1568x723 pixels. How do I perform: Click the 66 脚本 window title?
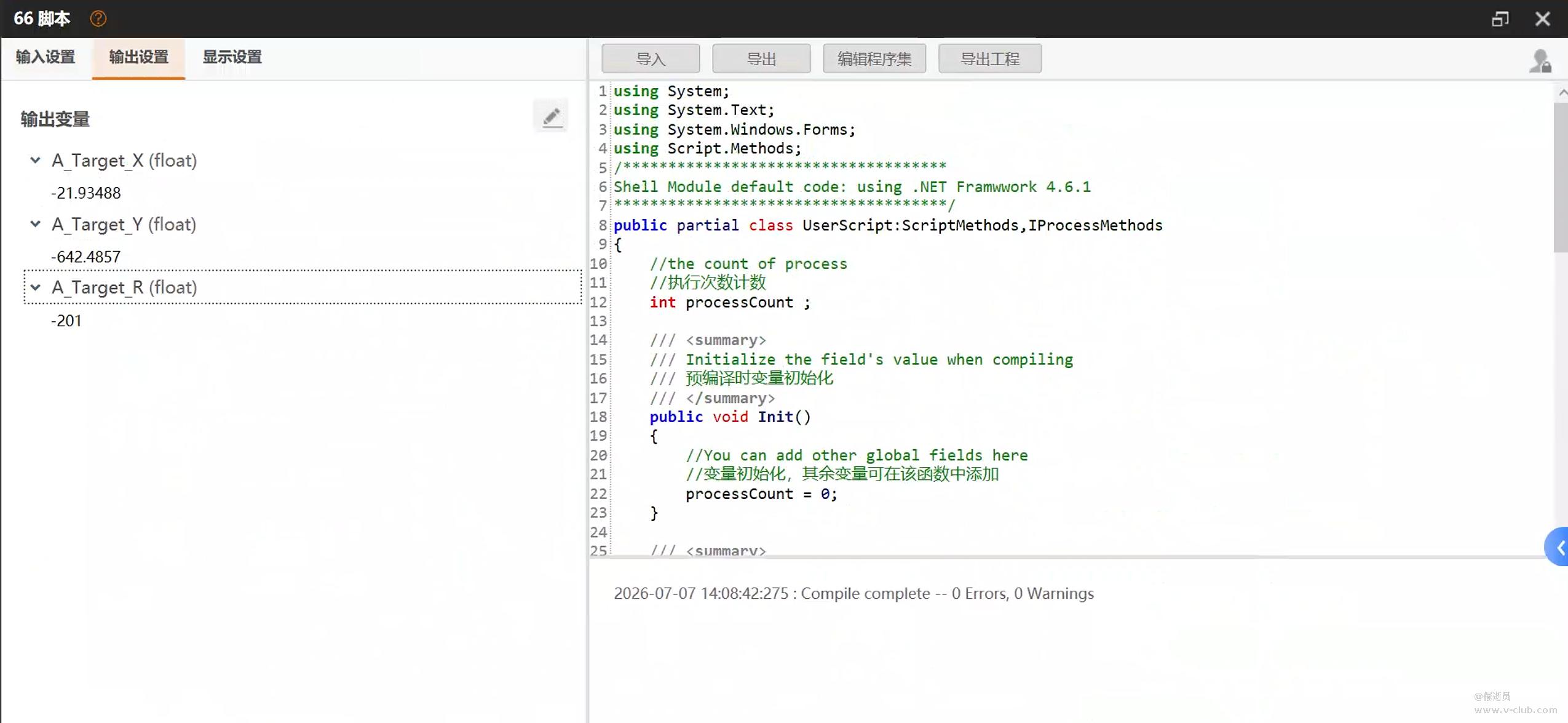coord(42,18)
